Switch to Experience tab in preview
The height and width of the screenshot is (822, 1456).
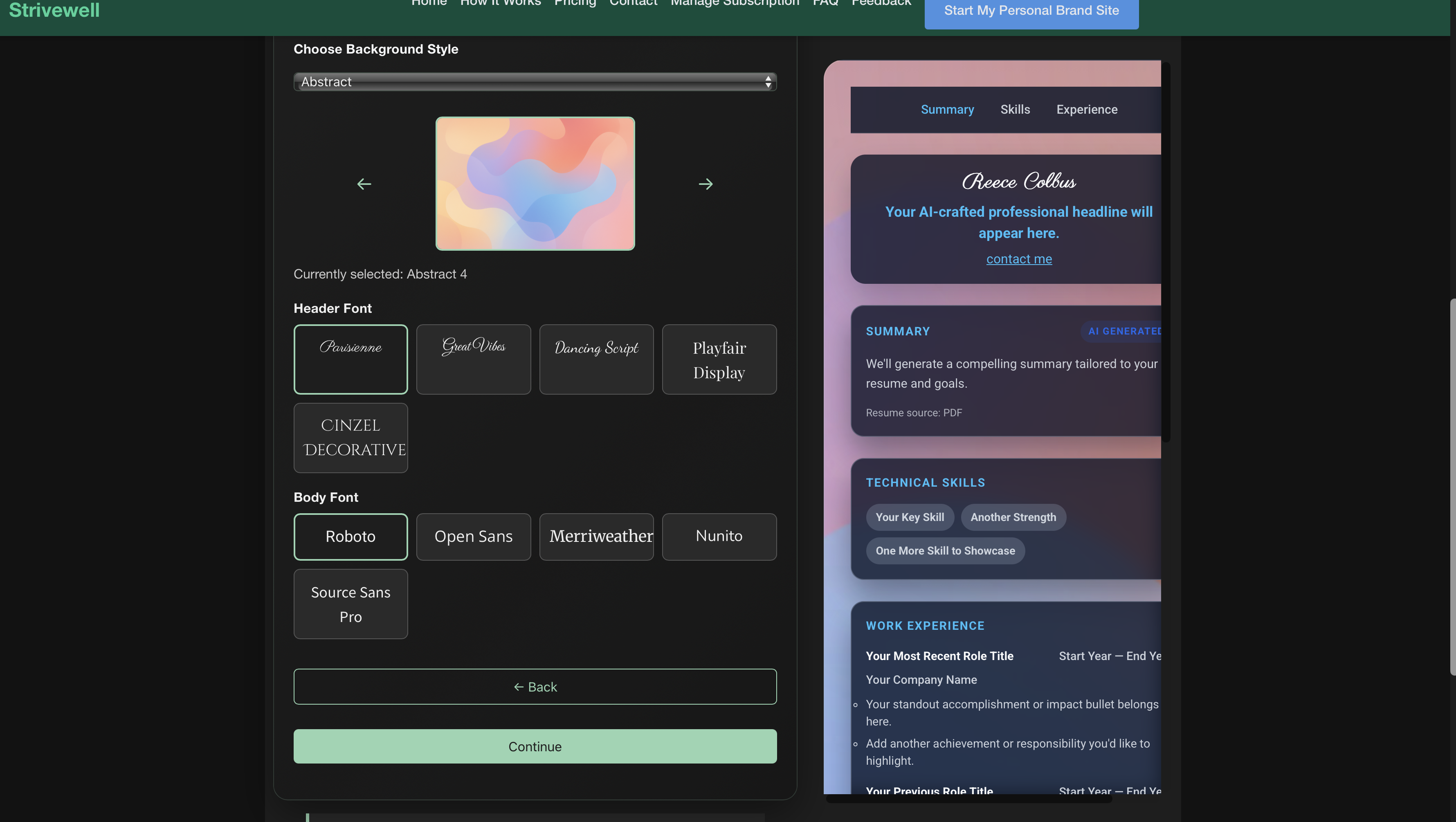(x=1086, y=110)
